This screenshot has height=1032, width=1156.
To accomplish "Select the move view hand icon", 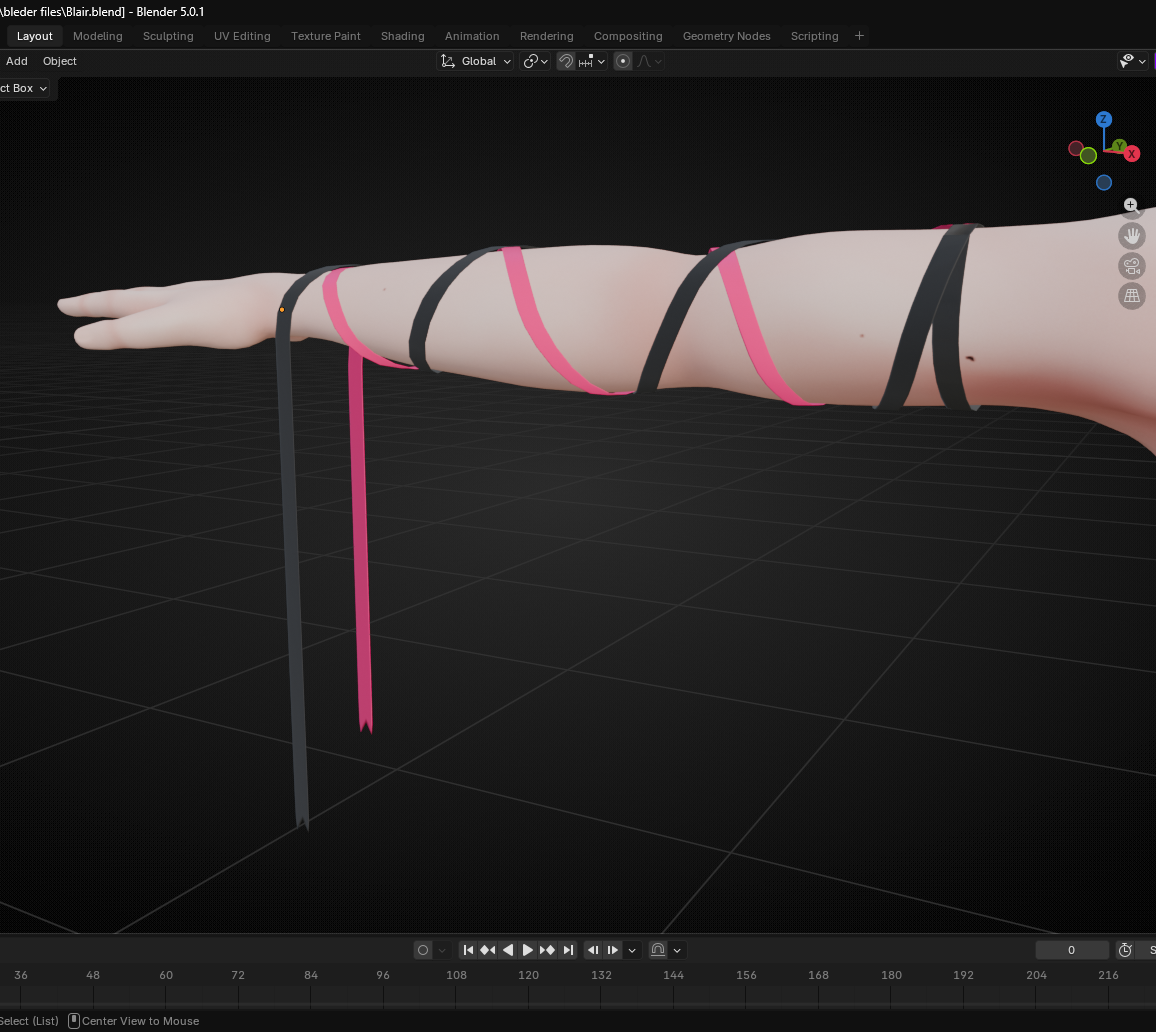I will (x=1131, y=235).
